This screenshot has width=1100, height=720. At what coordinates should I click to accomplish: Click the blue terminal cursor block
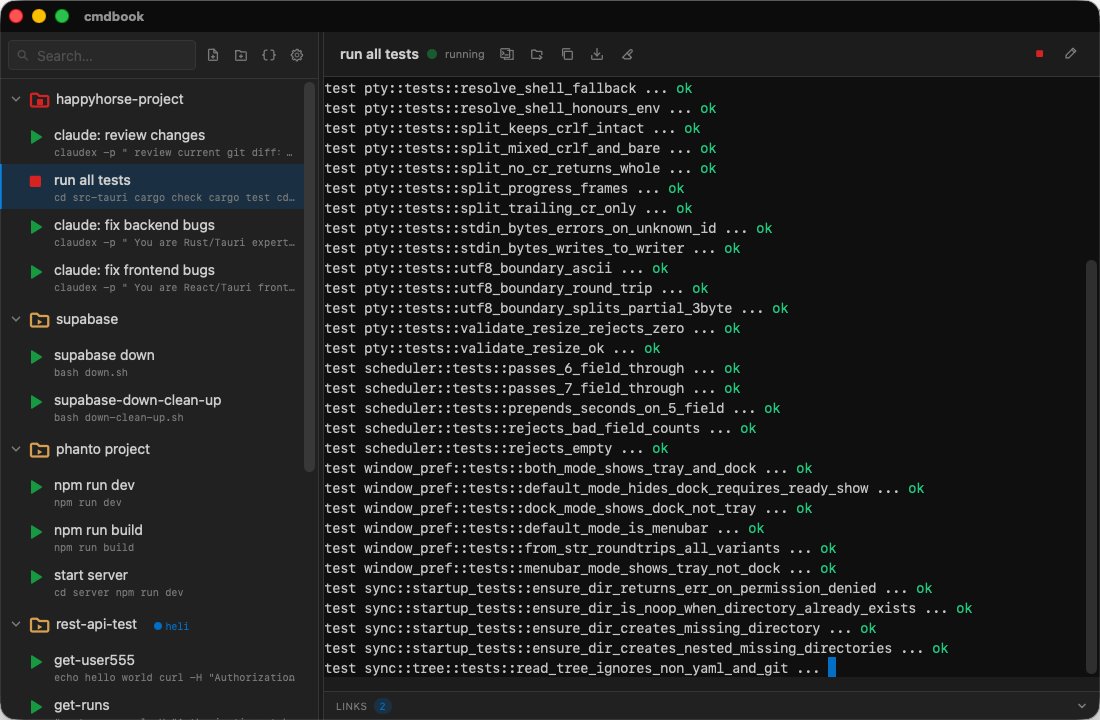click(x=832, y=667)
